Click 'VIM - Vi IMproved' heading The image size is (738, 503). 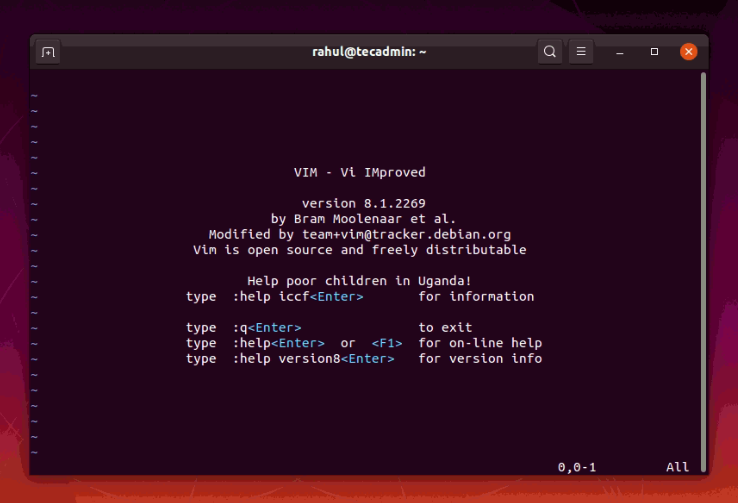360,172
